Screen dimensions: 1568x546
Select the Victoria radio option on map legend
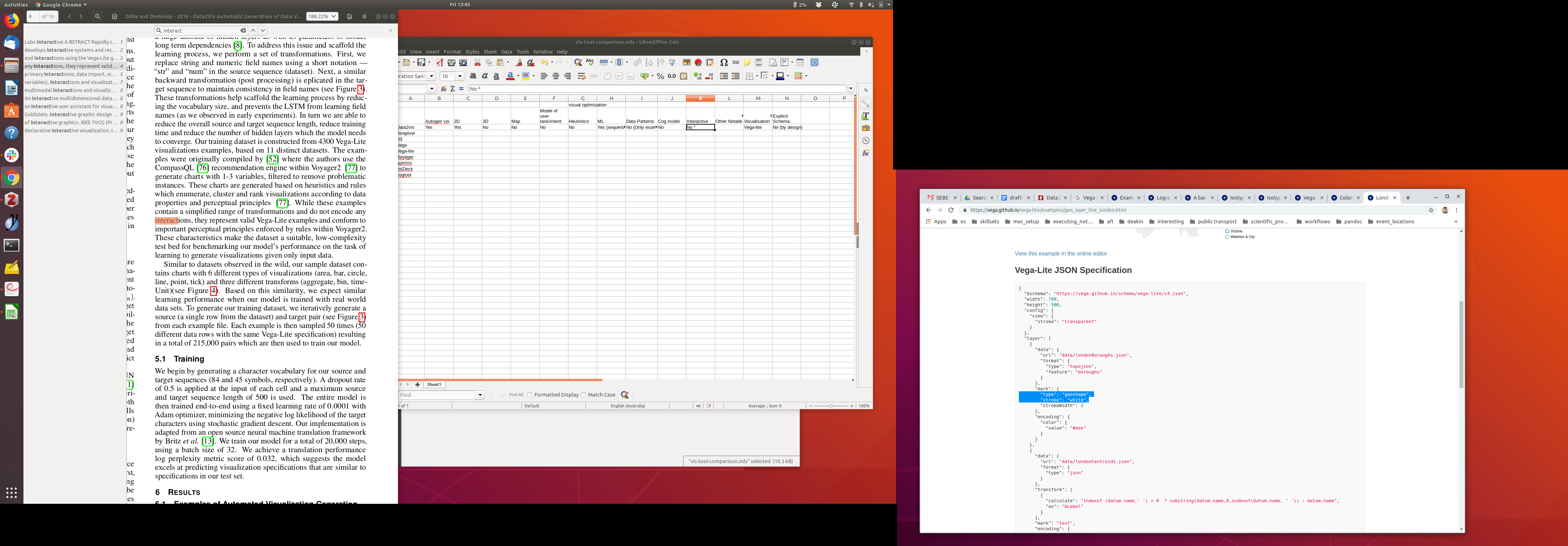point(1227,231)
